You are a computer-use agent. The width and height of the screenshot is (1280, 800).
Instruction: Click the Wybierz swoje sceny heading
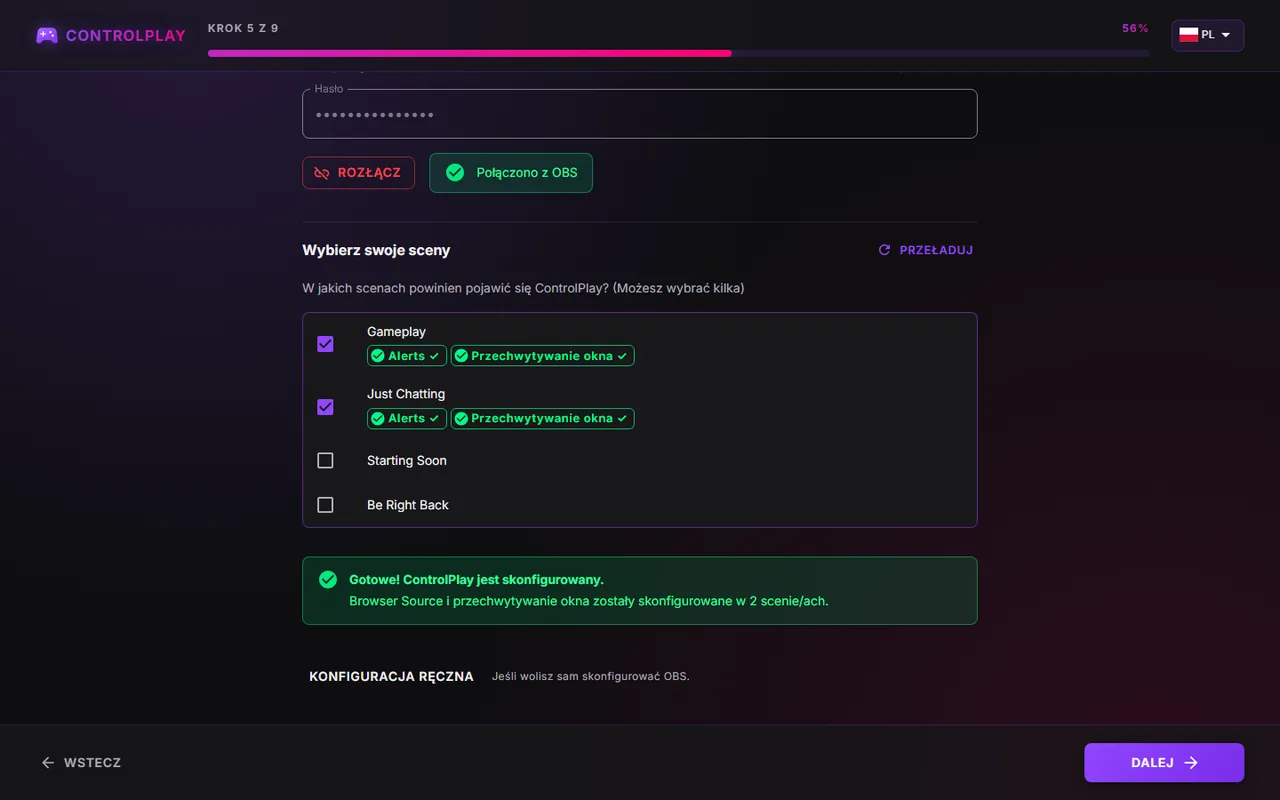coord(376,250)
